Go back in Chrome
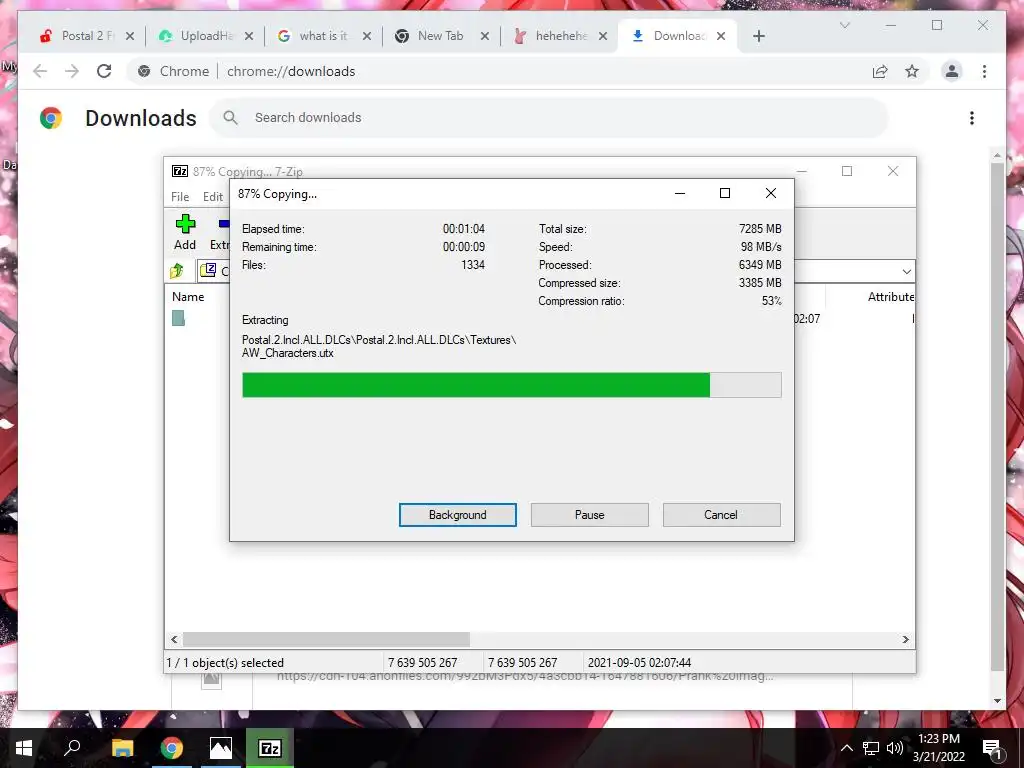This screenshot has height=768, width=1024. 40,71
